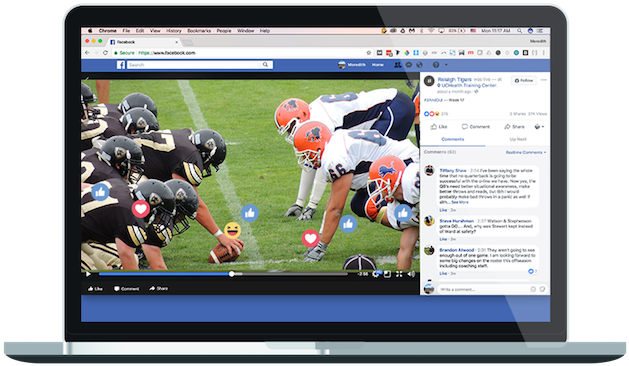Open video quality settings gear
Viewport: 629px width, 366px height.
(x=376, y=274)
